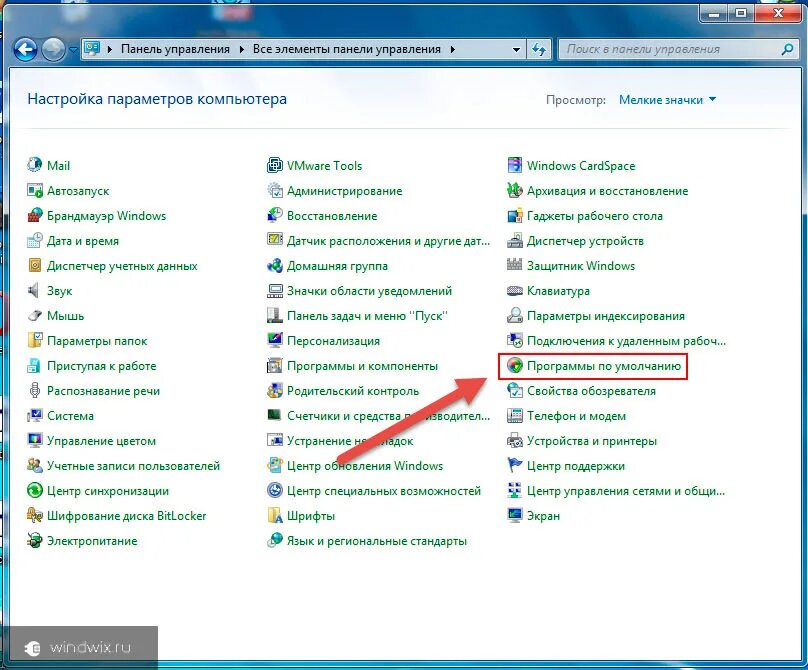The image size is (808, 670).
Task: Open the Восстановление link
Action: 332,215
